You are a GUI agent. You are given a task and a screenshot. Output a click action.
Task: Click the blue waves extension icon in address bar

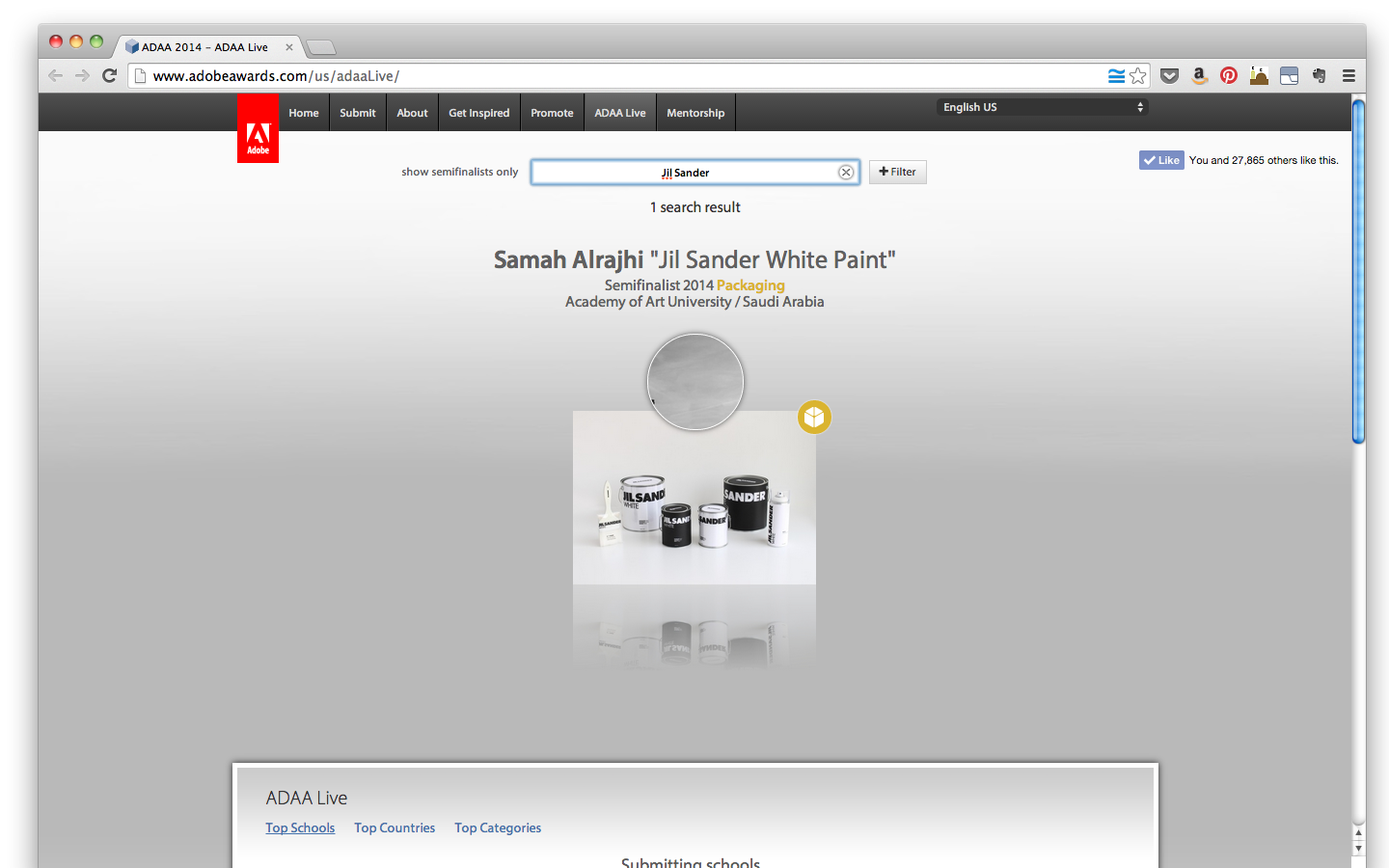tap(1116, 75)
